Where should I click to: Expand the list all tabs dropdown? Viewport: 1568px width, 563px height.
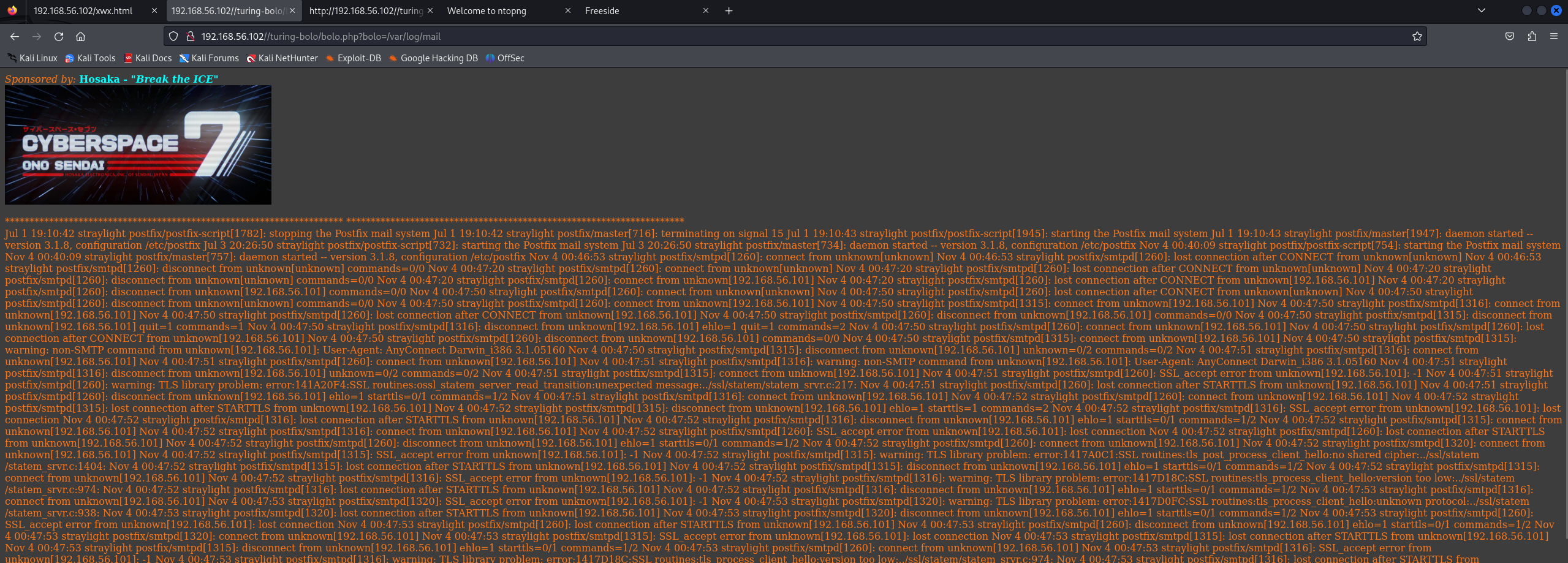tap(1482, 10)
